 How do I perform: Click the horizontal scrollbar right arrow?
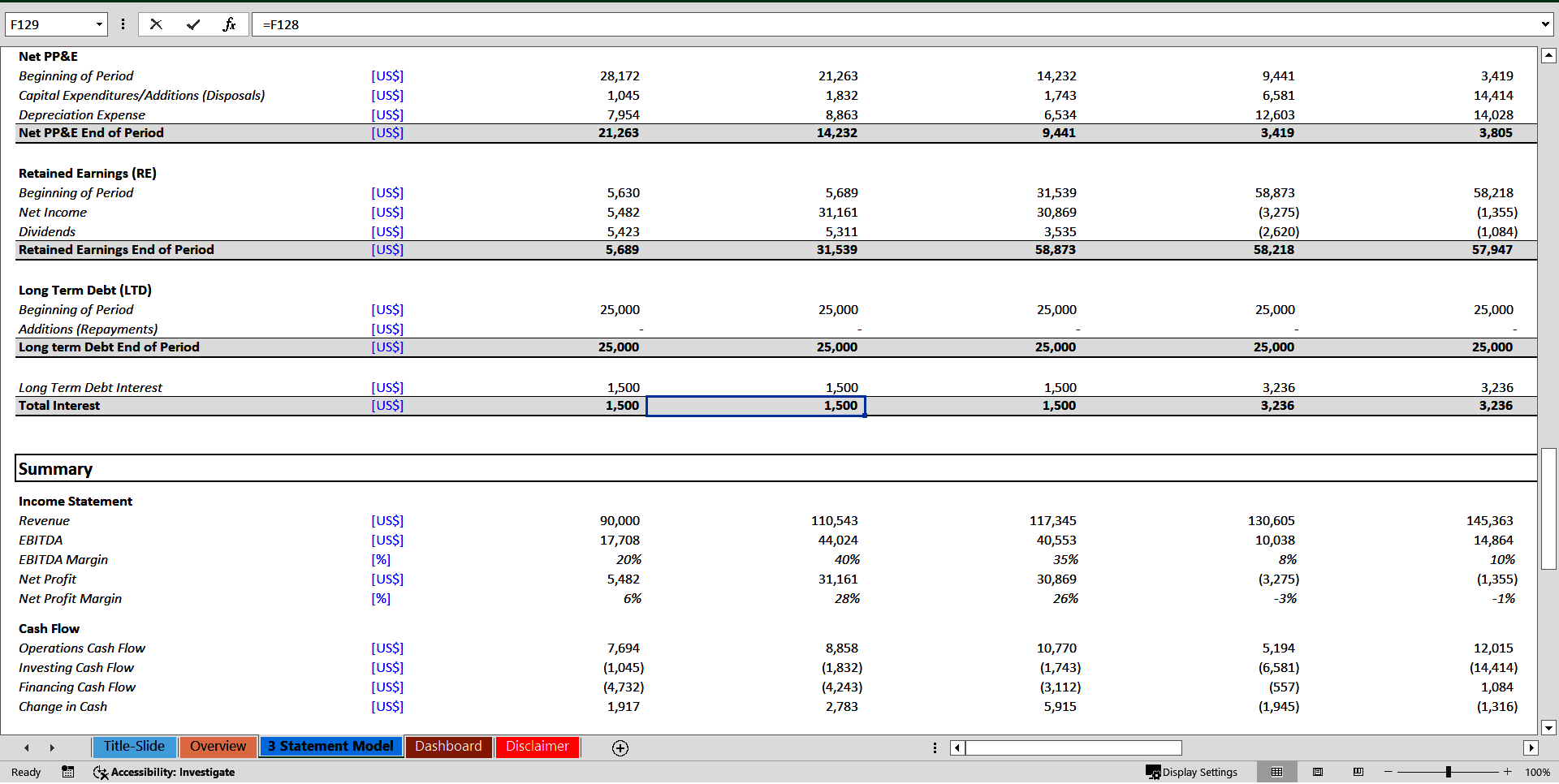tap(1531, 748)
